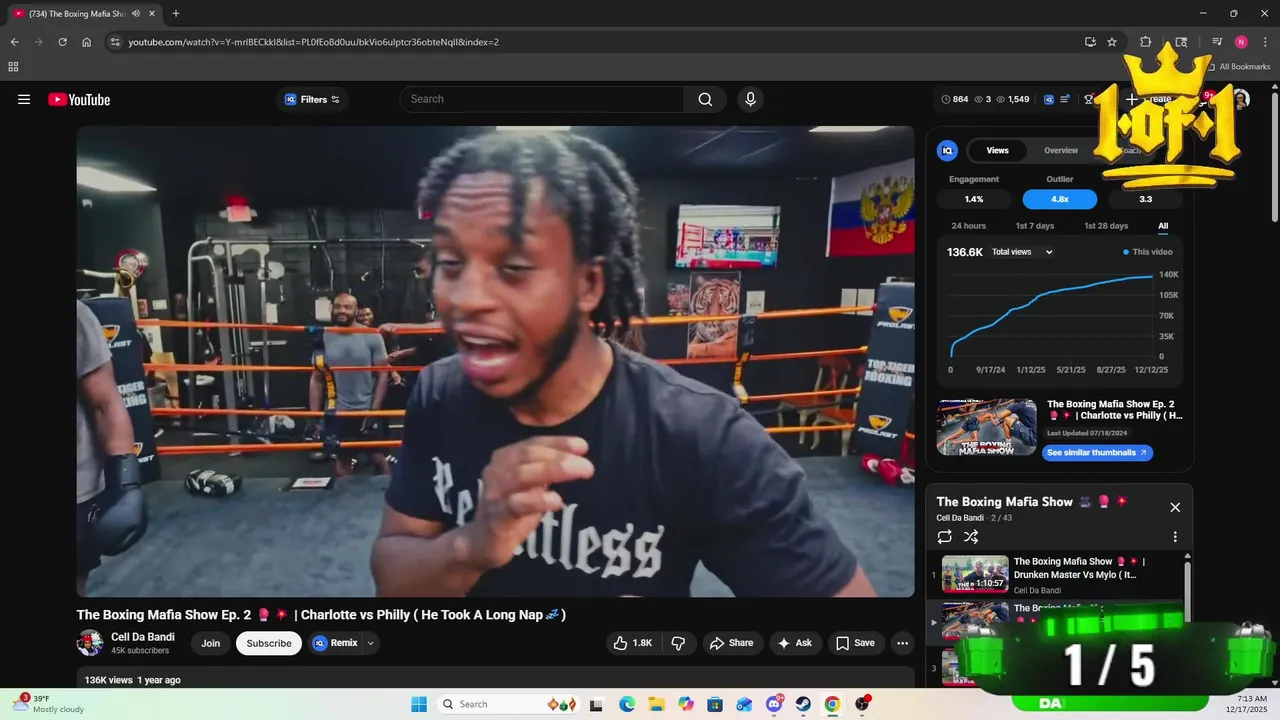
Task: Click vidIQ Remix button
Action: click(336, 643)
